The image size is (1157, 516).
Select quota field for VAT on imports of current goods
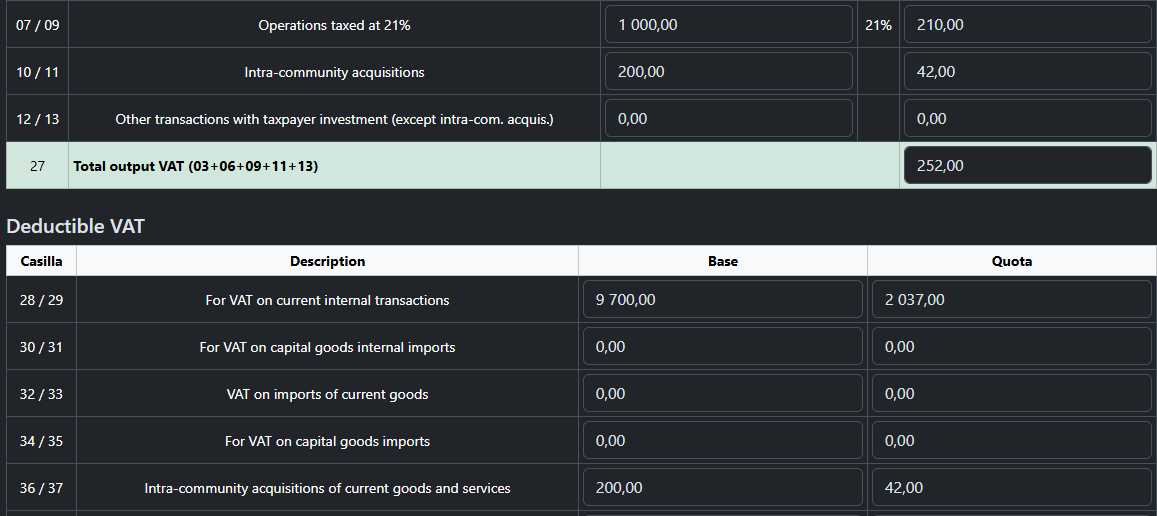pyautogui.click(x=1011, y=394)
